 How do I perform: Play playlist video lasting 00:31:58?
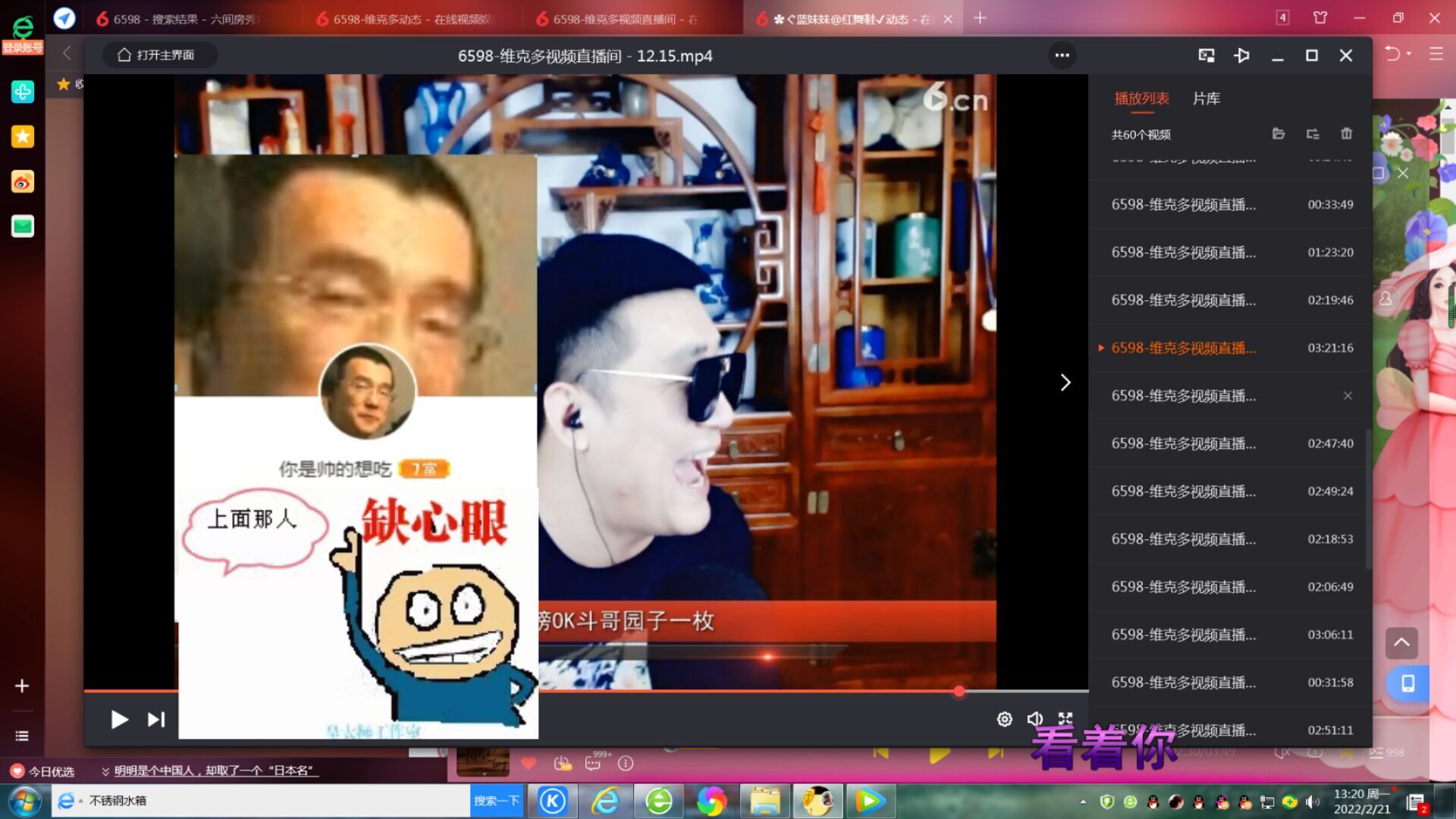[x=1230, y=682]
